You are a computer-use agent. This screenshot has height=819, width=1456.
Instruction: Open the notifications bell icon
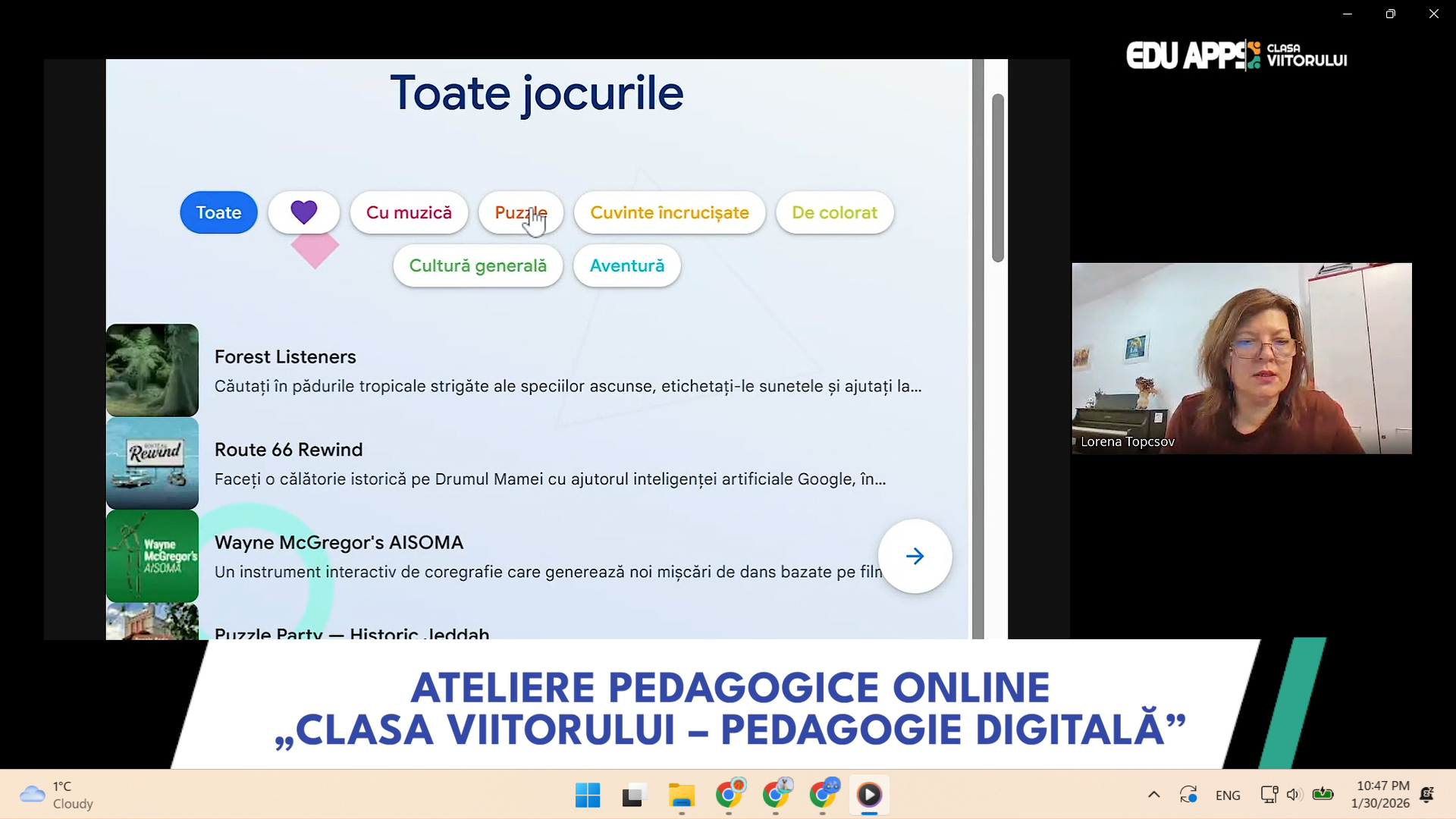point(1426,795)
